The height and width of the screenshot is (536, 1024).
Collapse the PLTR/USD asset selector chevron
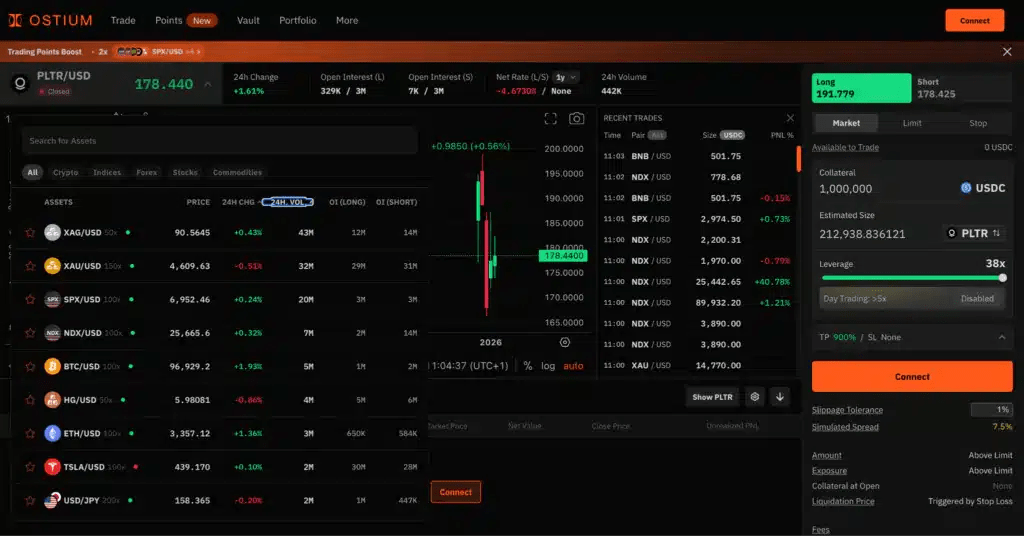point(208,84)
